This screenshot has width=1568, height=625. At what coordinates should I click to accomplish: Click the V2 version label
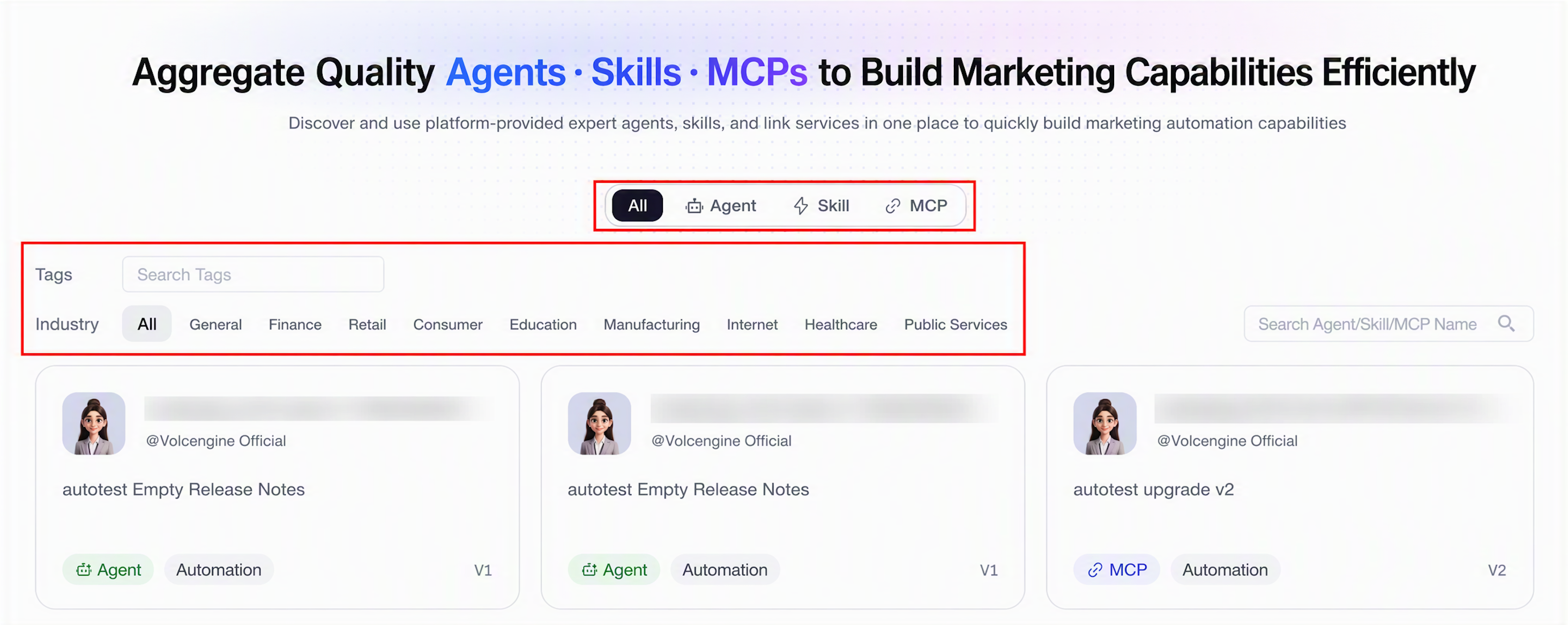click(1497, 570)
